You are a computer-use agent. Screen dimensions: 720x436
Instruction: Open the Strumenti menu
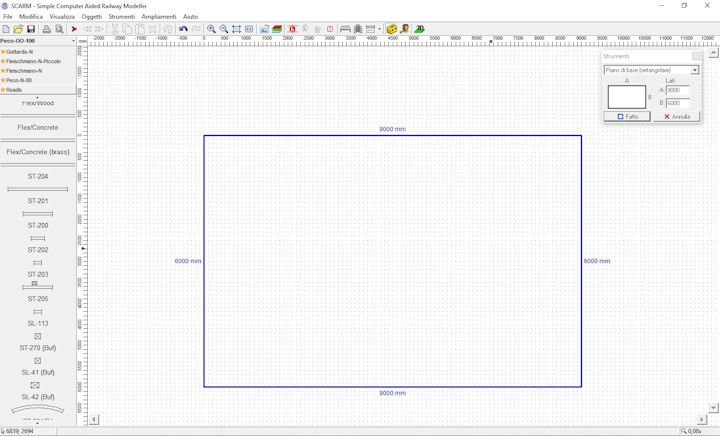(121, 17)
